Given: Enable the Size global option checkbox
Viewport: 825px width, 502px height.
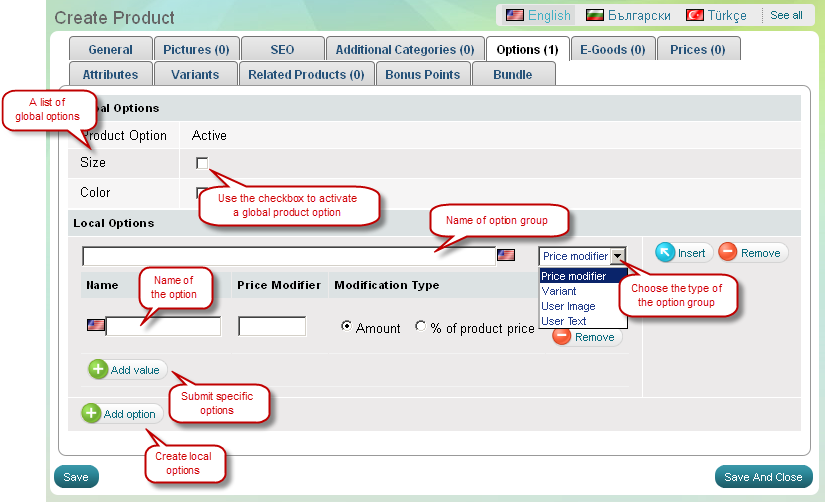Looking at the screenshot, I should tap(202, 163).
